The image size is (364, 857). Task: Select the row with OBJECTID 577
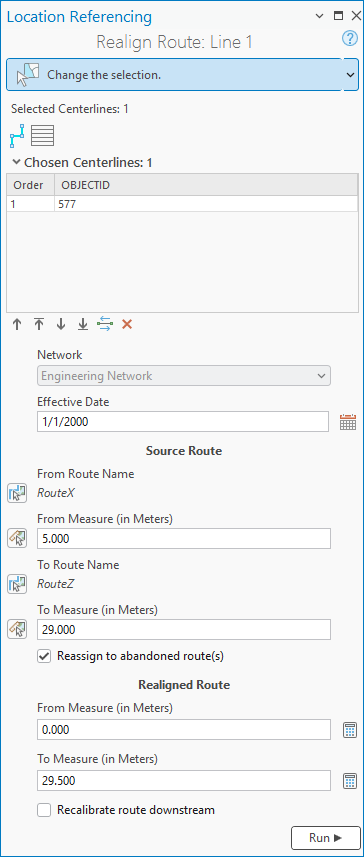182,204
